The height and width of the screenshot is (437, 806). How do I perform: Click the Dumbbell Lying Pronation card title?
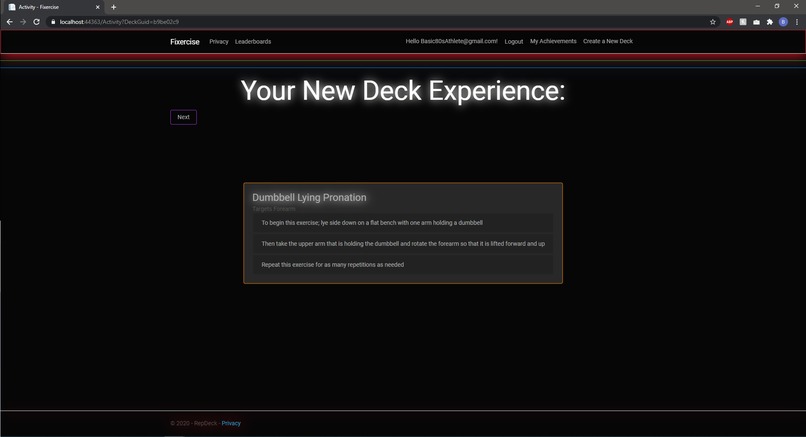pos(309,197)
